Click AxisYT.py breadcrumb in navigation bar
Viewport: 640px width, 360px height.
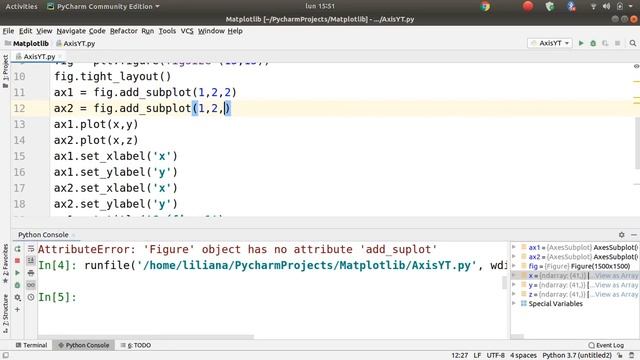pyautogui.click(x=76, y=43)
